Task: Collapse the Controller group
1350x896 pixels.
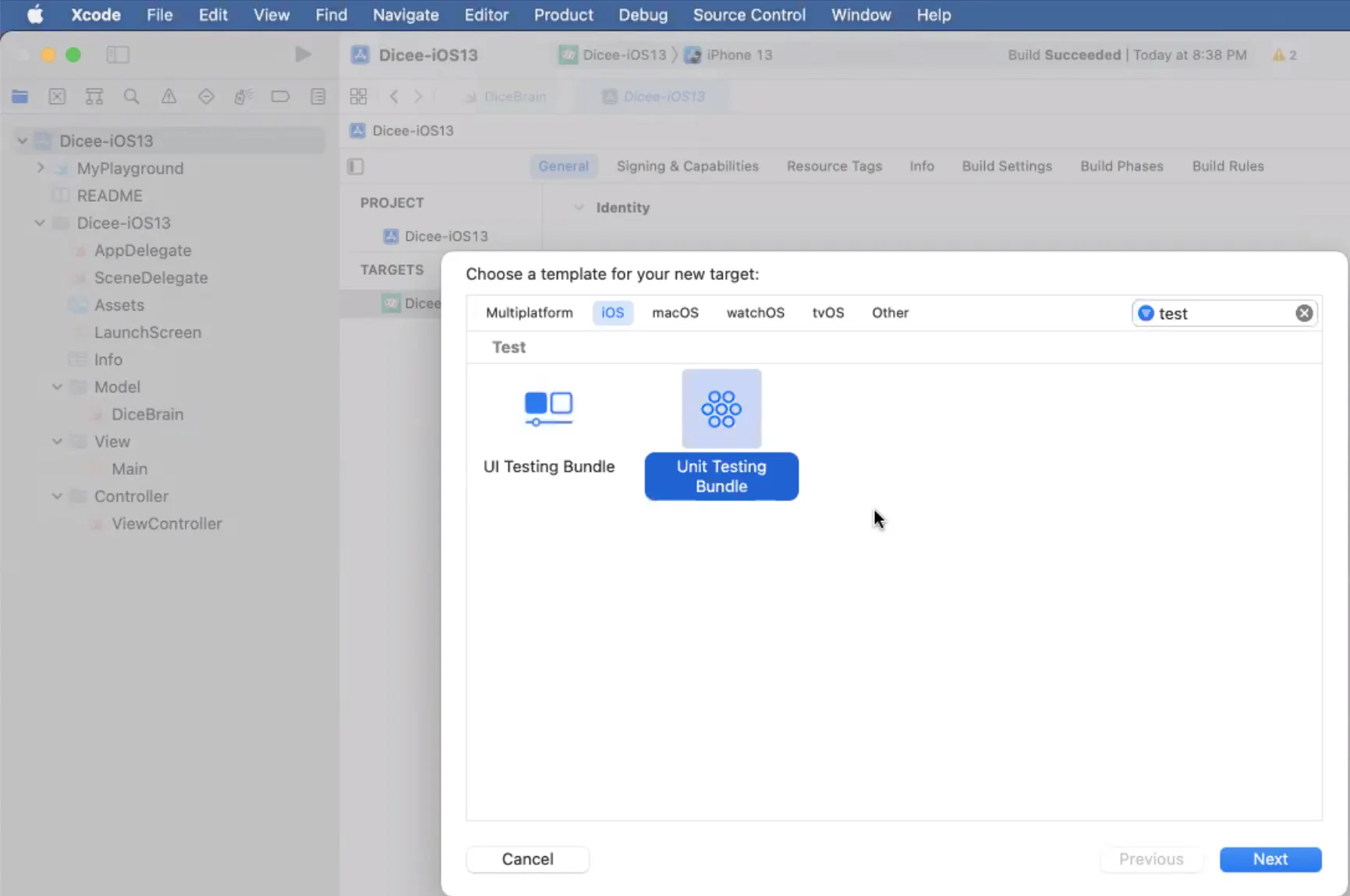Action: coord(57,496)
